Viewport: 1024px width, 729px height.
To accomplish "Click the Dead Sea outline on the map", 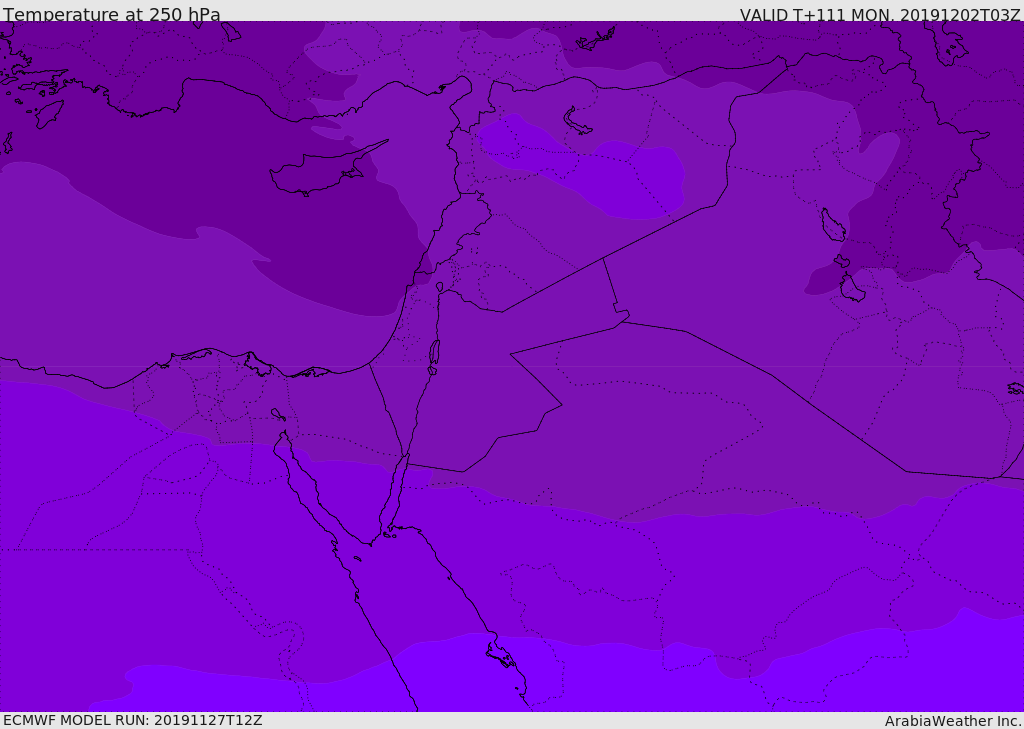I will (x=434, y=354).
